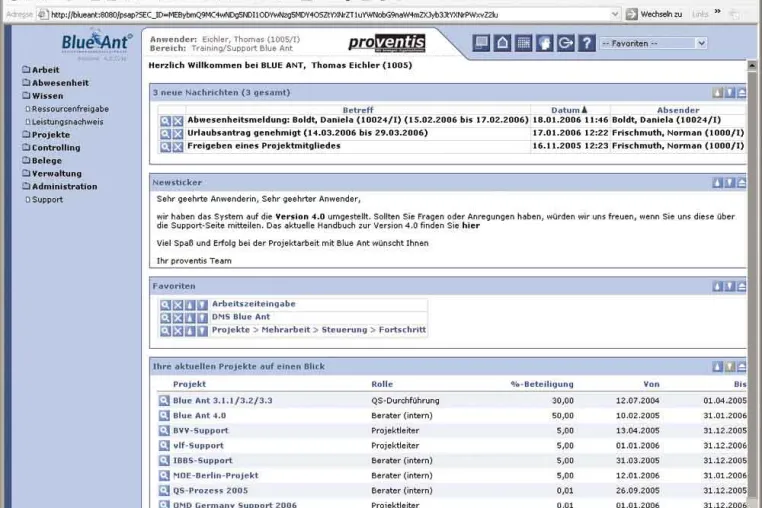Sort messages by Datum column header
Image resolution: width=762 pixels, height=508 pixels.
[x=569, y=110]
